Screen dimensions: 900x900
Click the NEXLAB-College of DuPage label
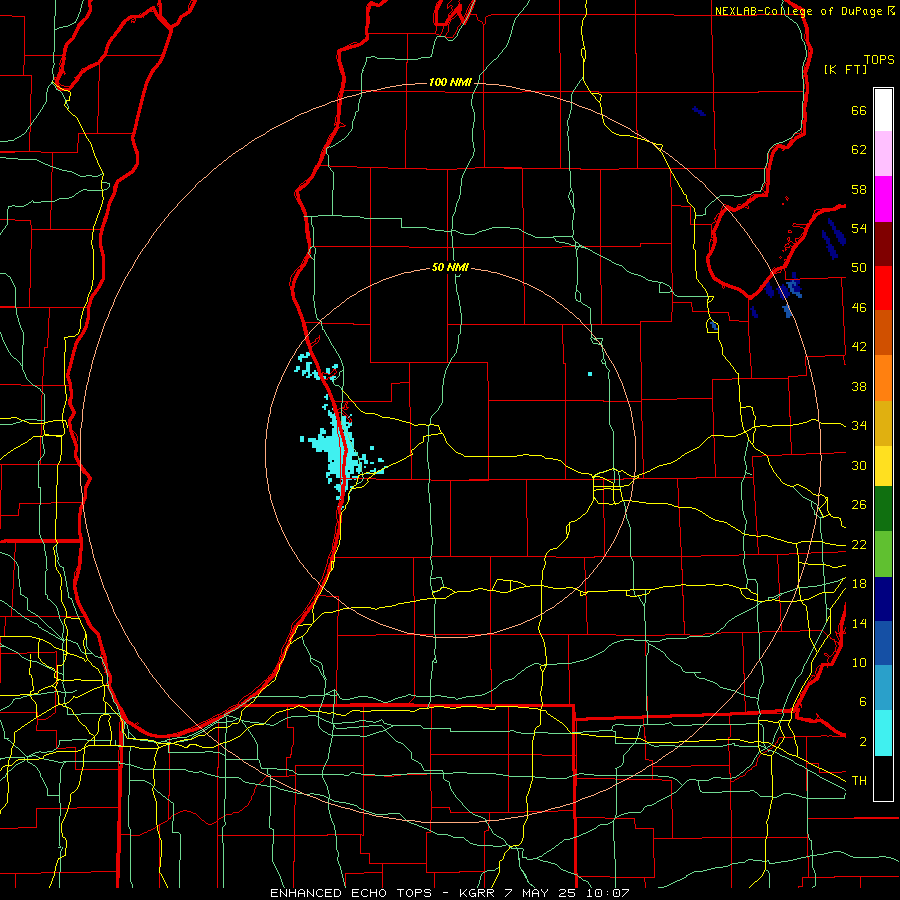click(x=800, y=11)
